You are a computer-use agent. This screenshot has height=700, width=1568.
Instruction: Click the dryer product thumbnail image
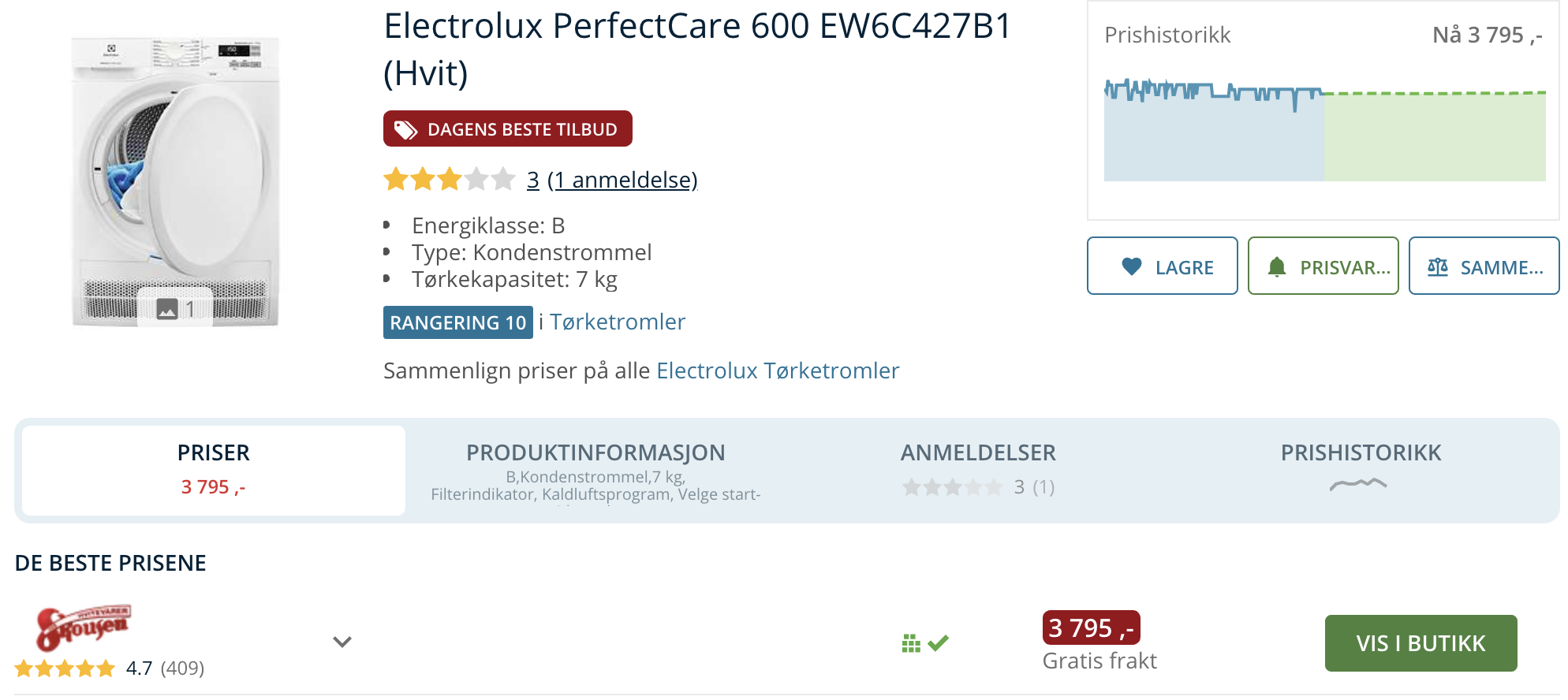pyautogui.click(x=175, y=181)
